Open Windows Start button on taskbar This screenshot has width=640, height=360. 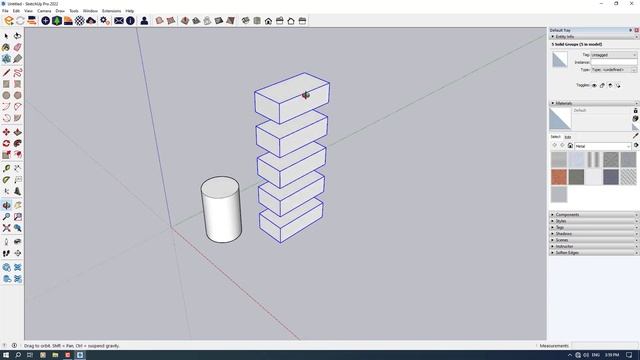[6, 355]
